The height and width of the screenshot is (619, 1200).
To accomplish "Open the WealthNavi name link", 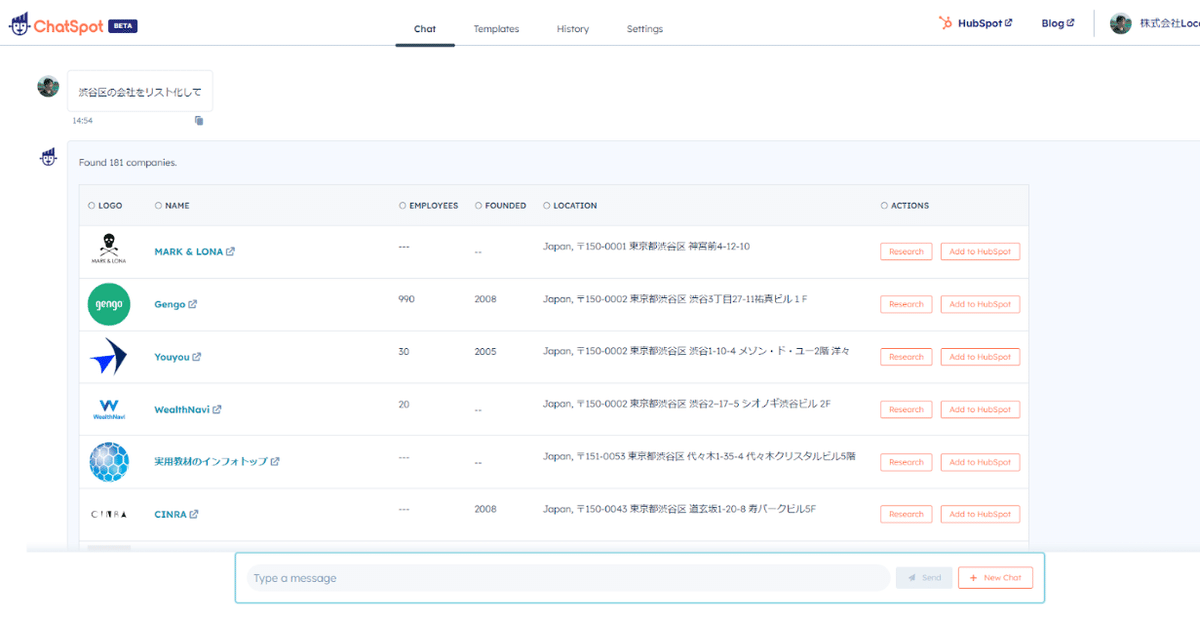I will [182, 409].
